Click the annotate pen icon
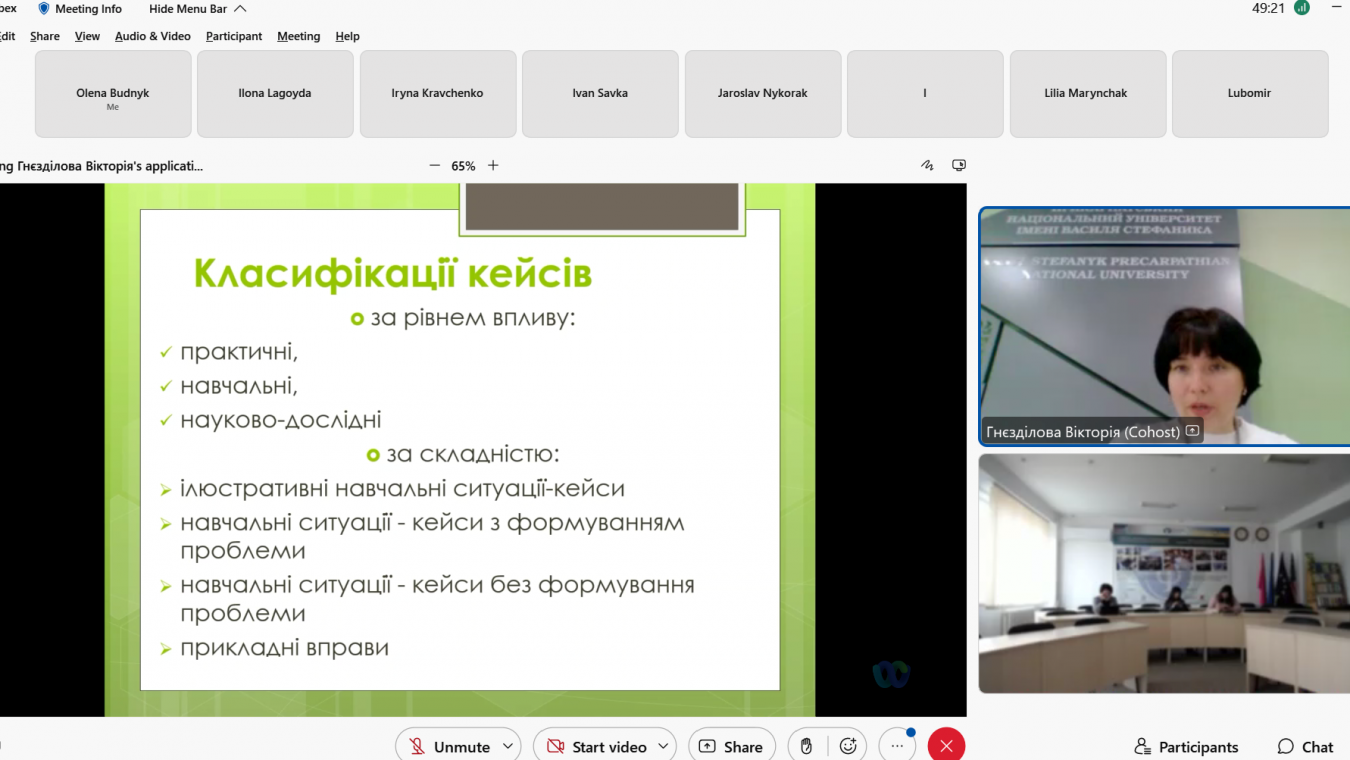1350x760 pixels. 927,166
